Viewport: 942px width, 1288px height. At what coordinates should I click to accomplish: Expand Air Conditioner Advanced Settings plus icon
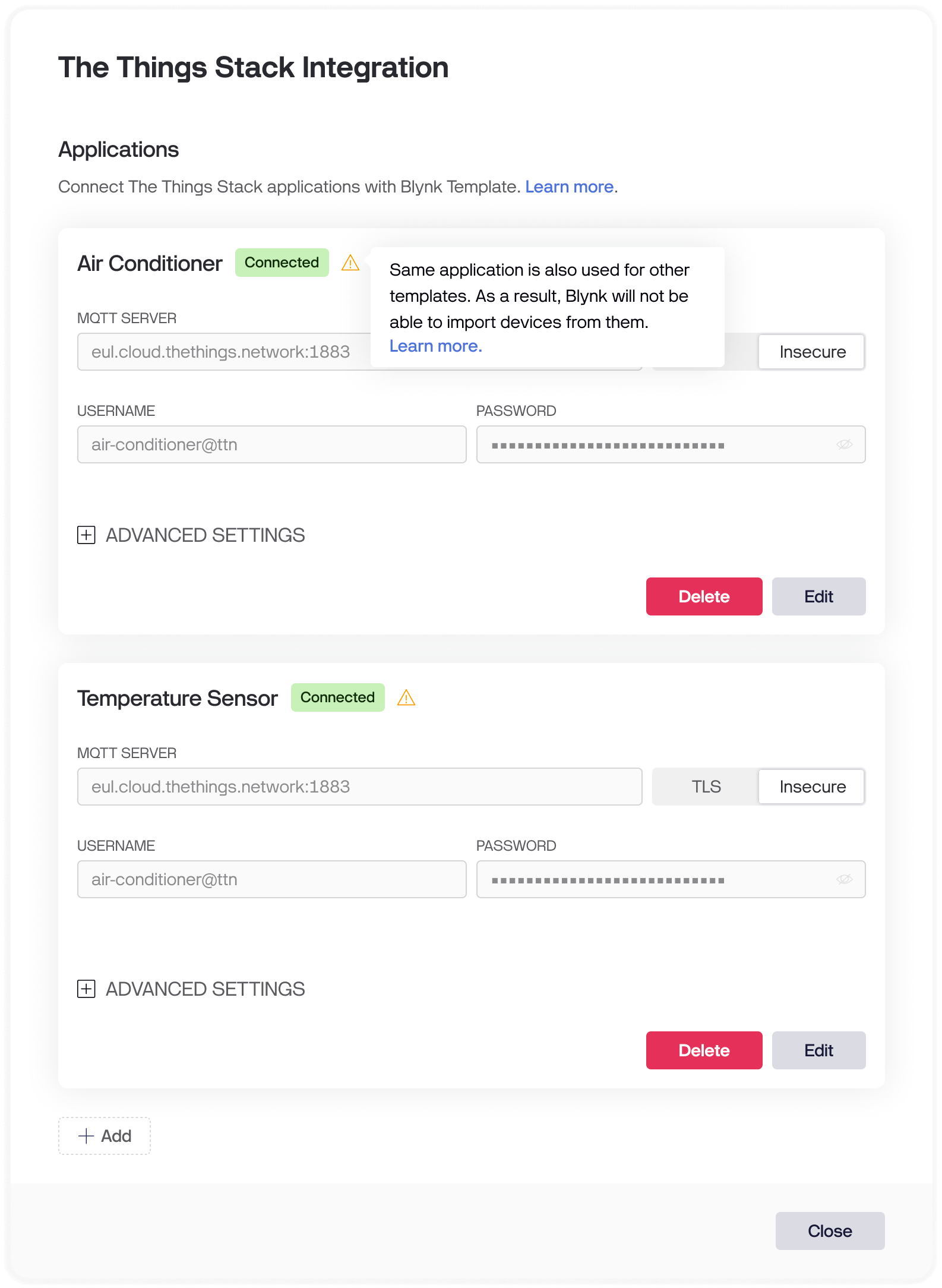tap(87, 535)
